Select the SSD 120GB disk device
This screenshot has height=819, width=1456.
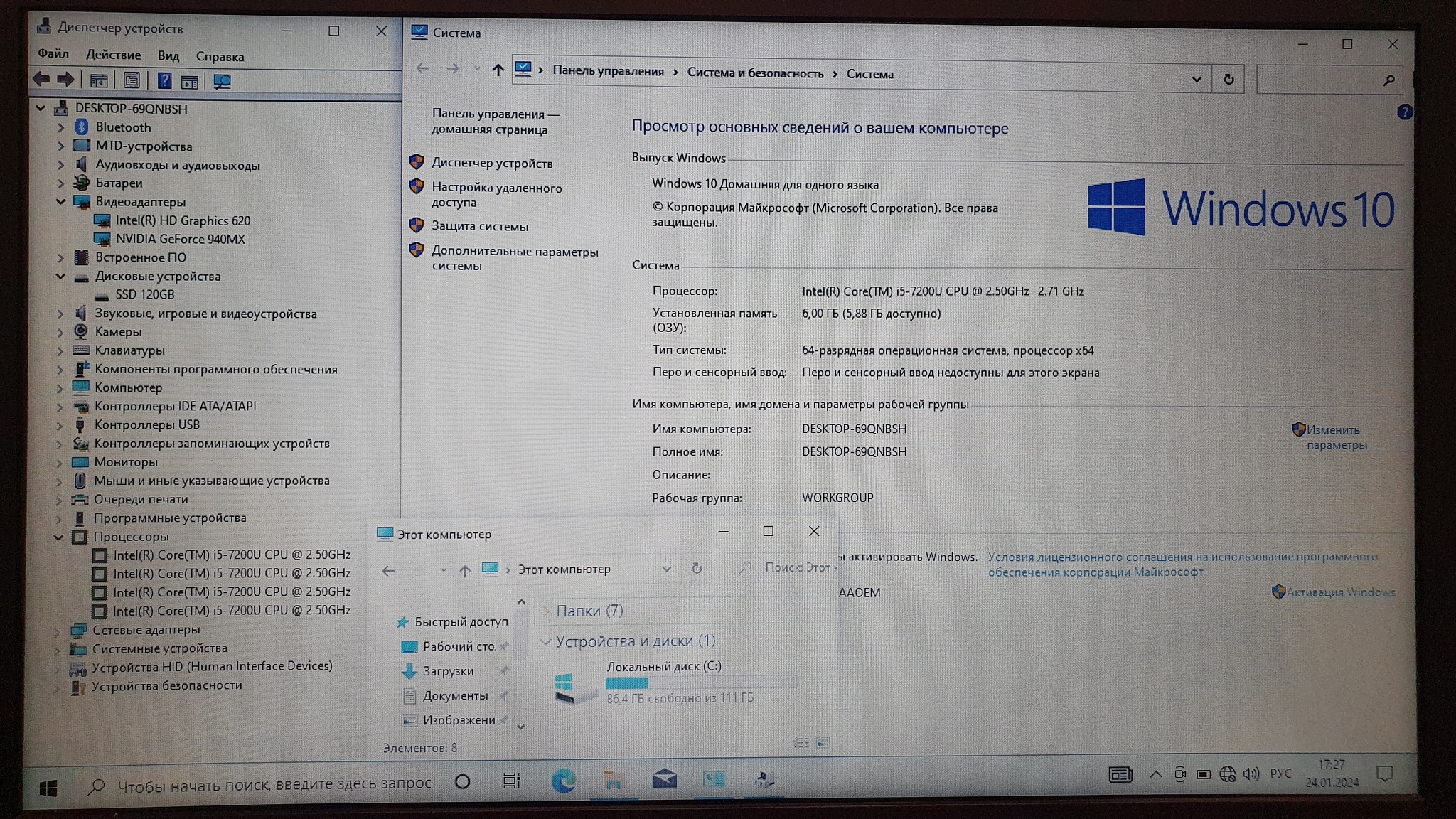144,294
